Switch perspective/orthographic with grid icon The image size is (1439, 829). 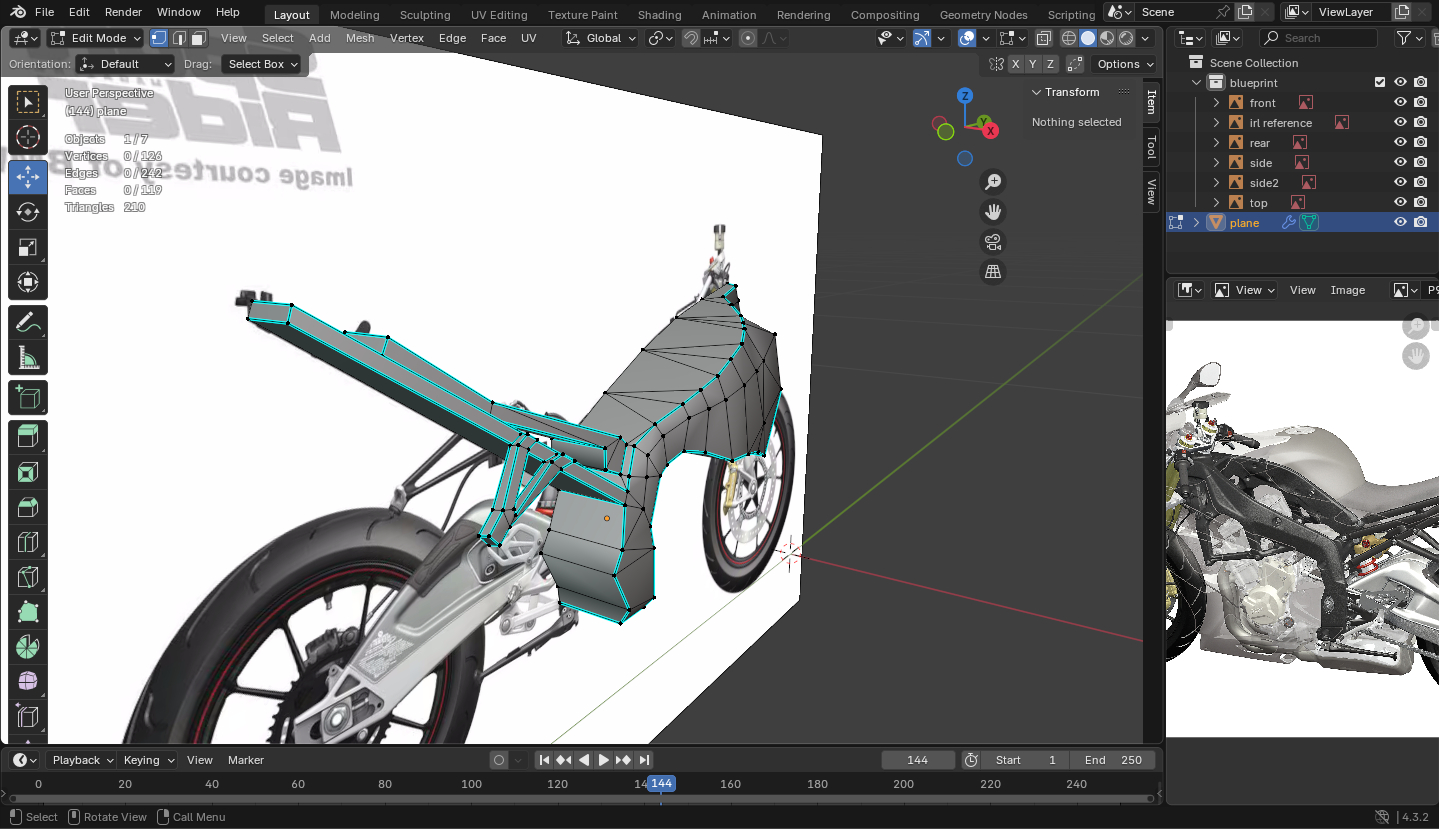pos(993,272)
